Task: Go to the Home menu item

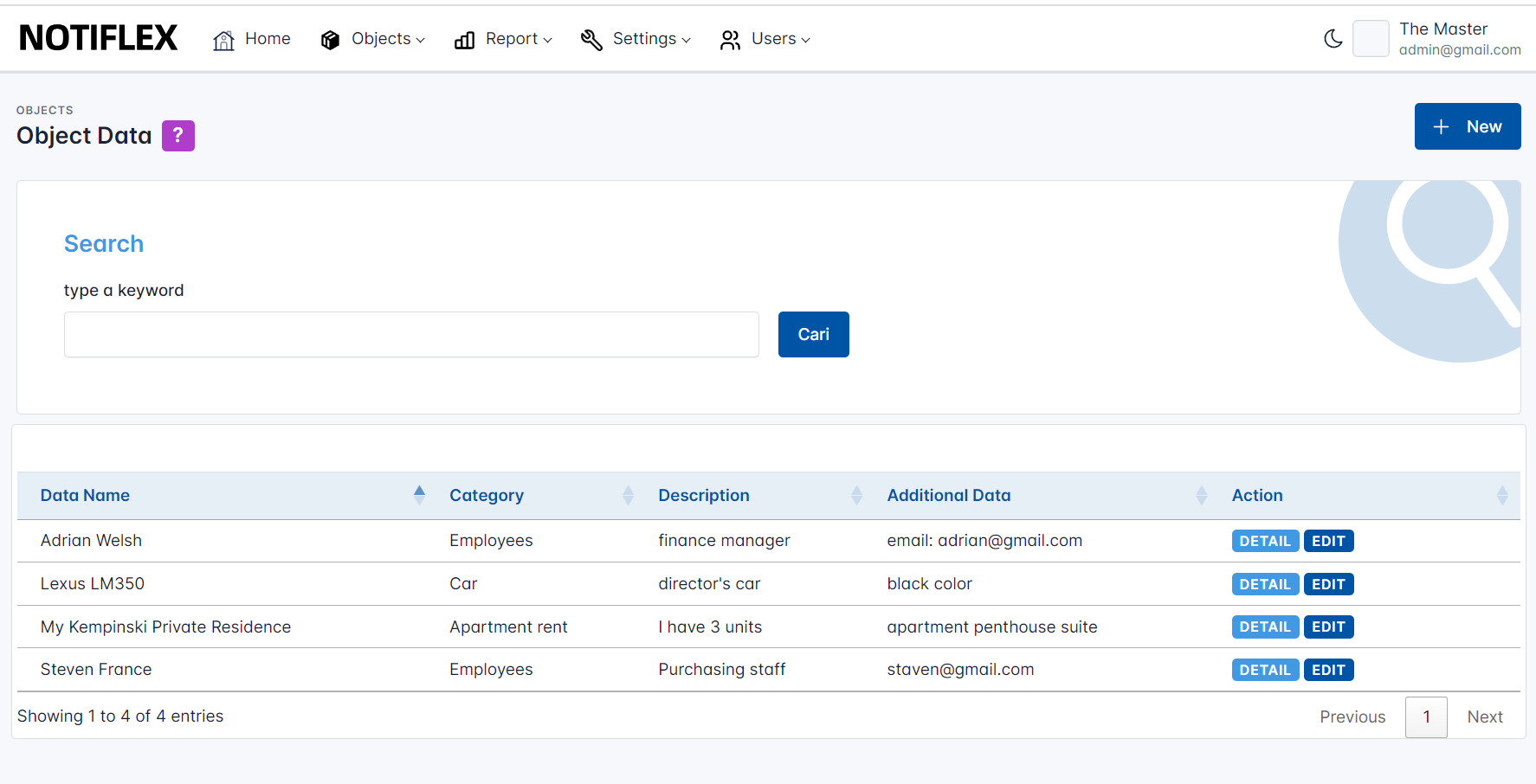Action: [x=268, y=39]
